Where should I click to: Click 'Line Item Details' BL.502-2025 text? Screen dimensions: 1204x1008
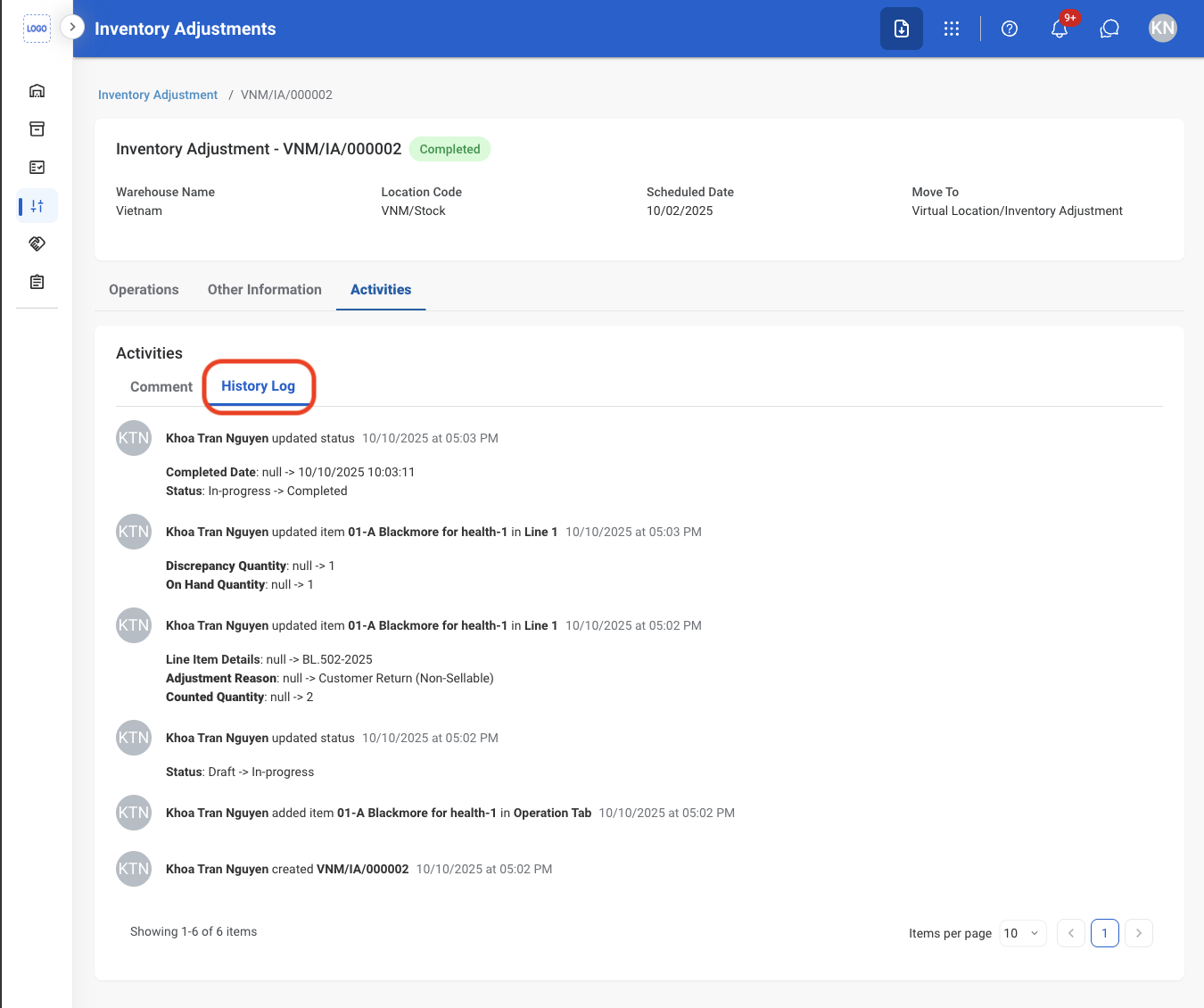269,660
